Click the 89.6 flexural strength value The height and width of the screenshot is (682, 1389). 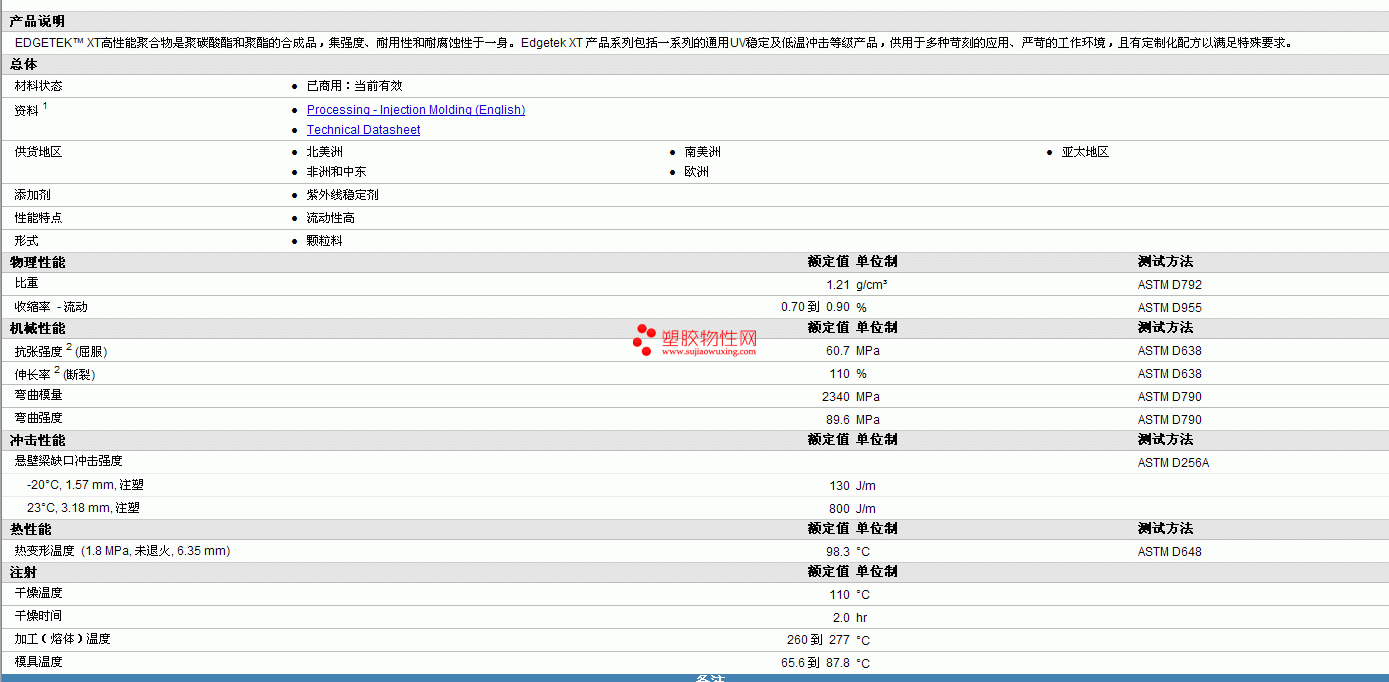[x=838, y=420]
